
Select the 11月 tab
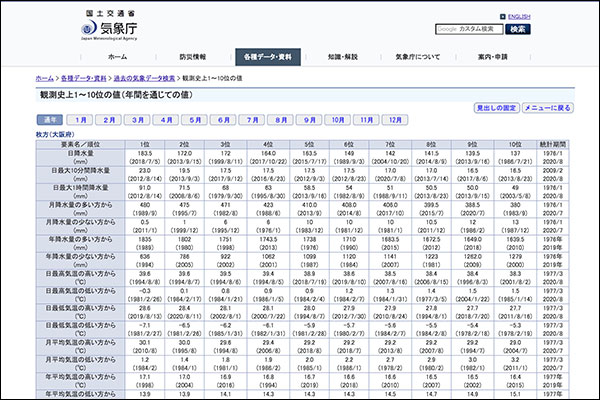pyautogui.click(x=367, y=120)
